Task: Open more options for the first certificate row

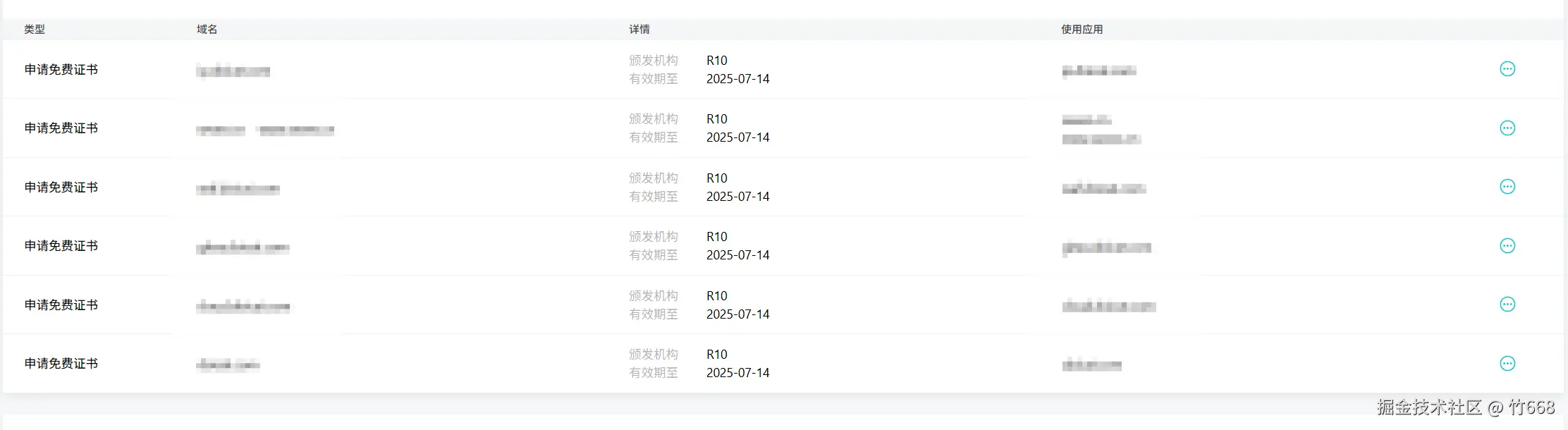Action: click(1507, 69)
